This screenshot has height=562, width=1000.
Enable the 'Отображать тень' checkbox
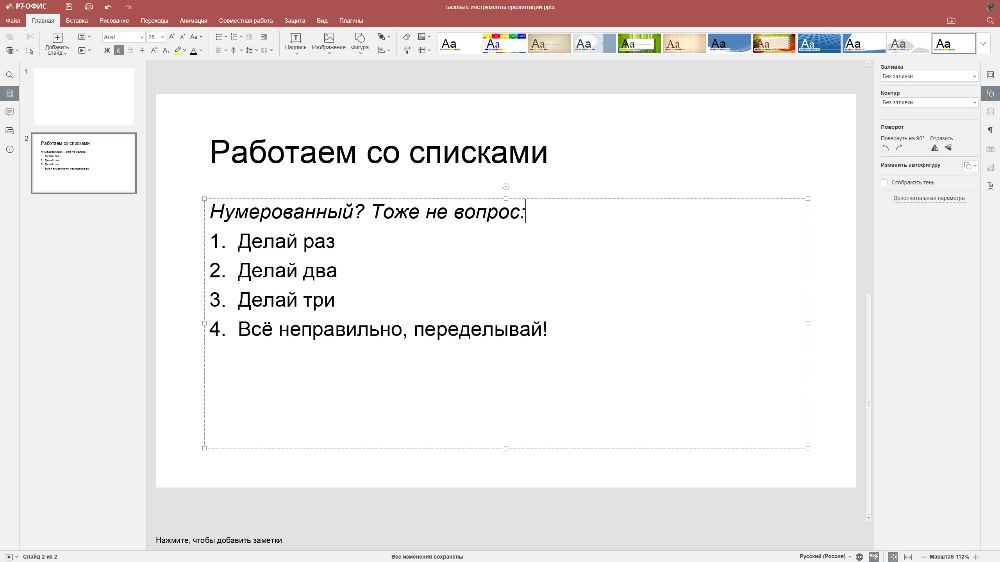pos(884,183)
